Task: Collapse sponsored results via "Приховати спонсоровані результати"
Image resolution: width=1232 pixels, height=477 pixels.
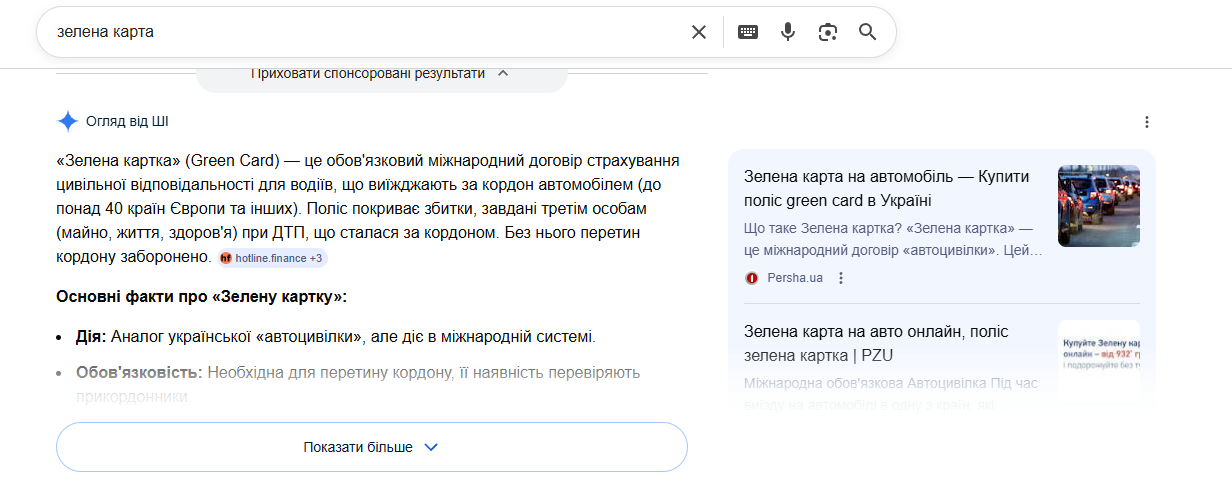Action: [381, 74]
